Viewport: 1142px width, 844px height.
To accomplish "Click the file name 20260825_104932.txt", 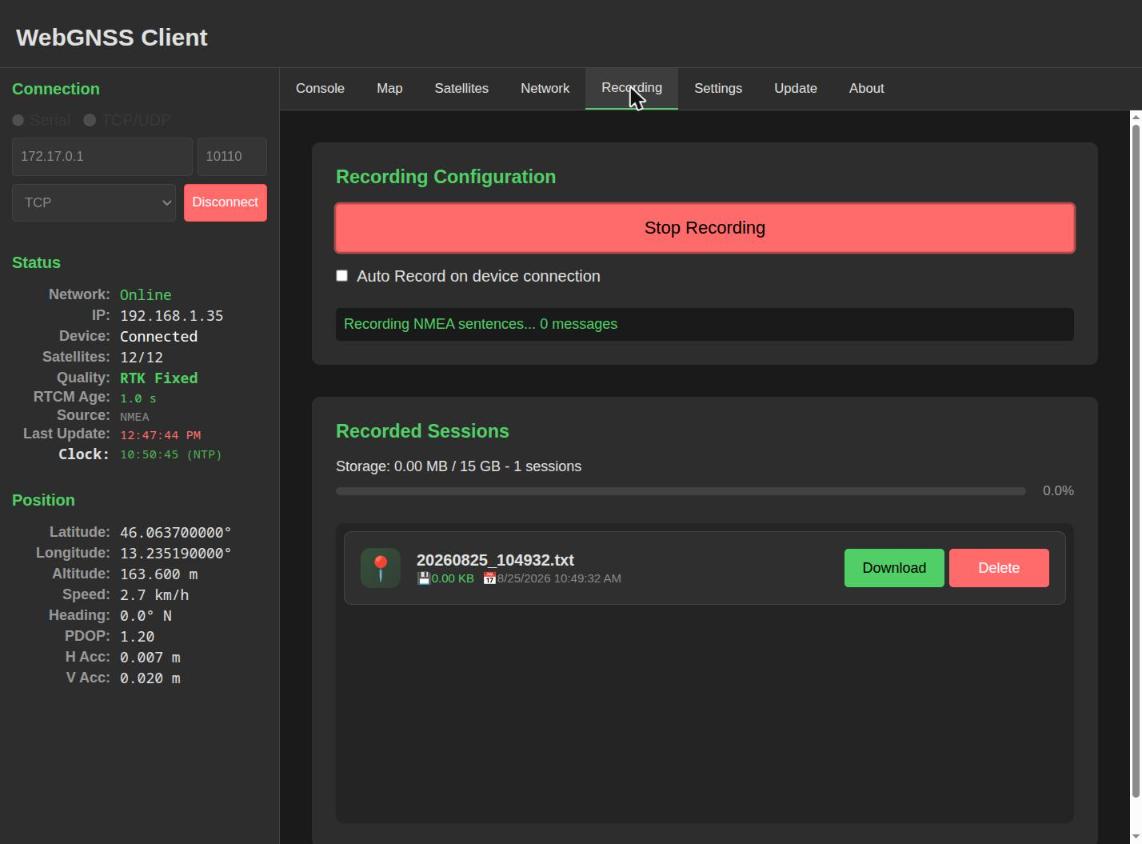I will click(x=495, y=560).
